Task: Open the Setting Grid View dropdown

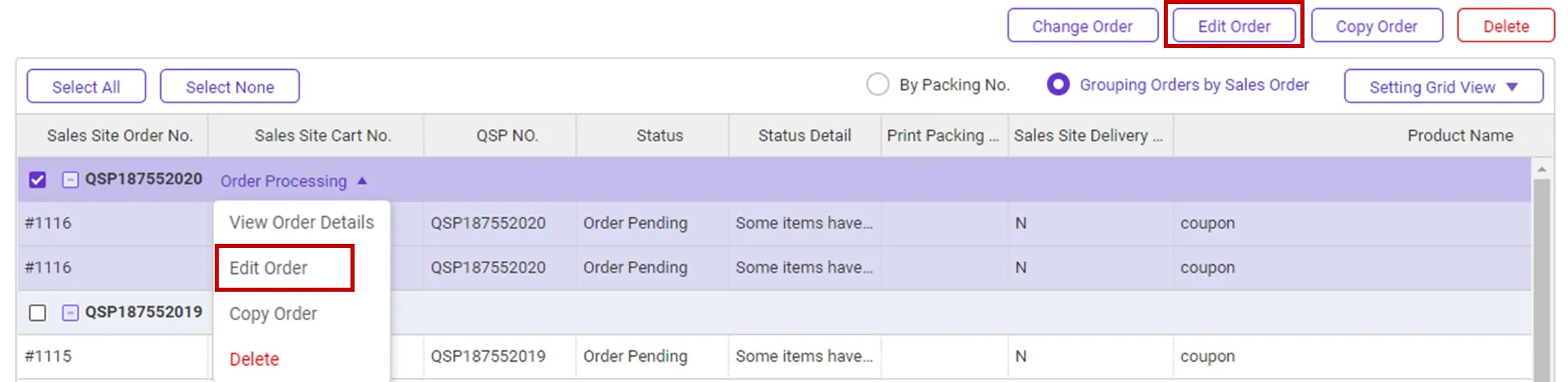Action: click(x=1443, y=87)
